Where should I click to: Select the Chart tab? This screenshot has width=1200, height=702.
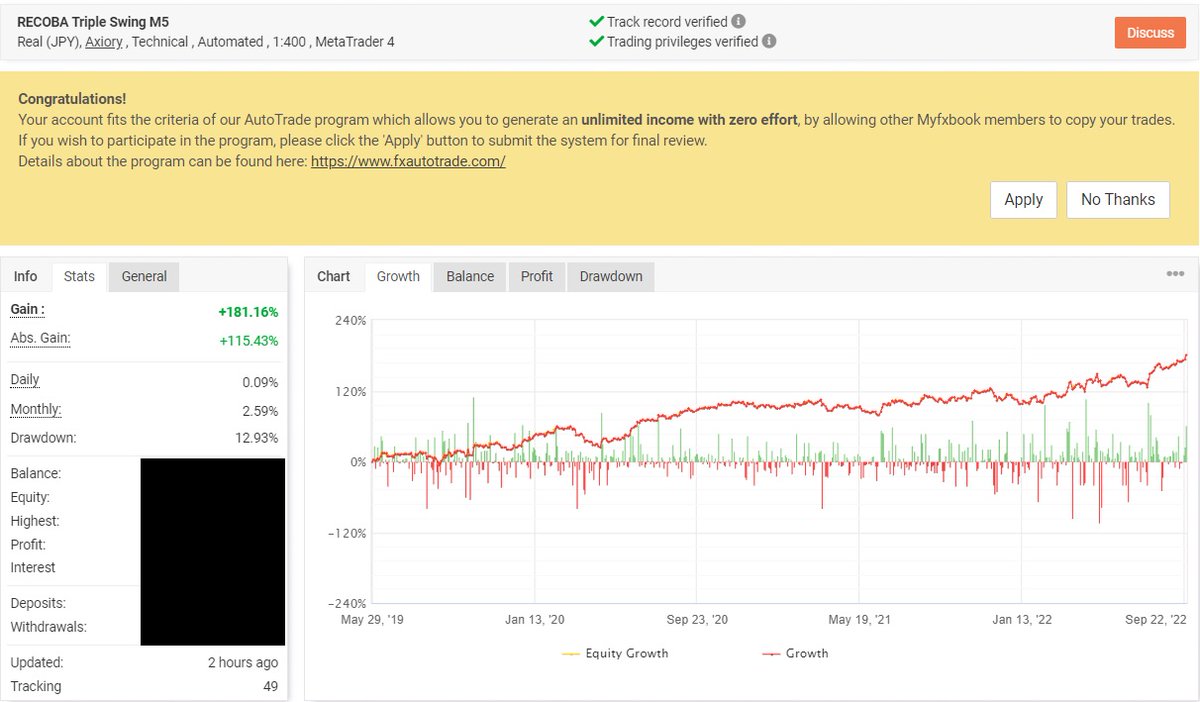pos(334,276)
